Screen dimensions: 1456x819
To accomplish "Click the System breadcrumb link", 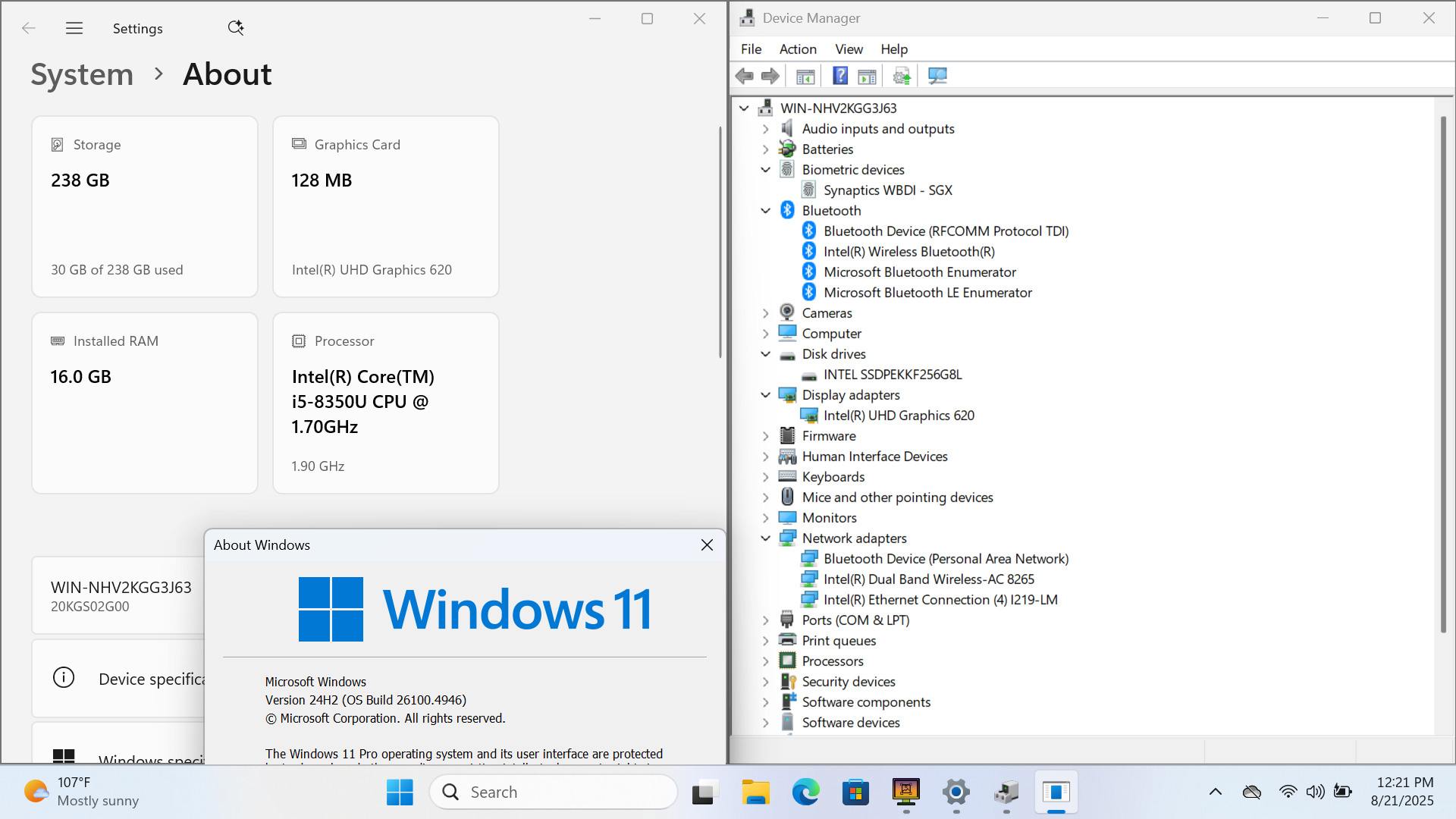I will (82, 74).
